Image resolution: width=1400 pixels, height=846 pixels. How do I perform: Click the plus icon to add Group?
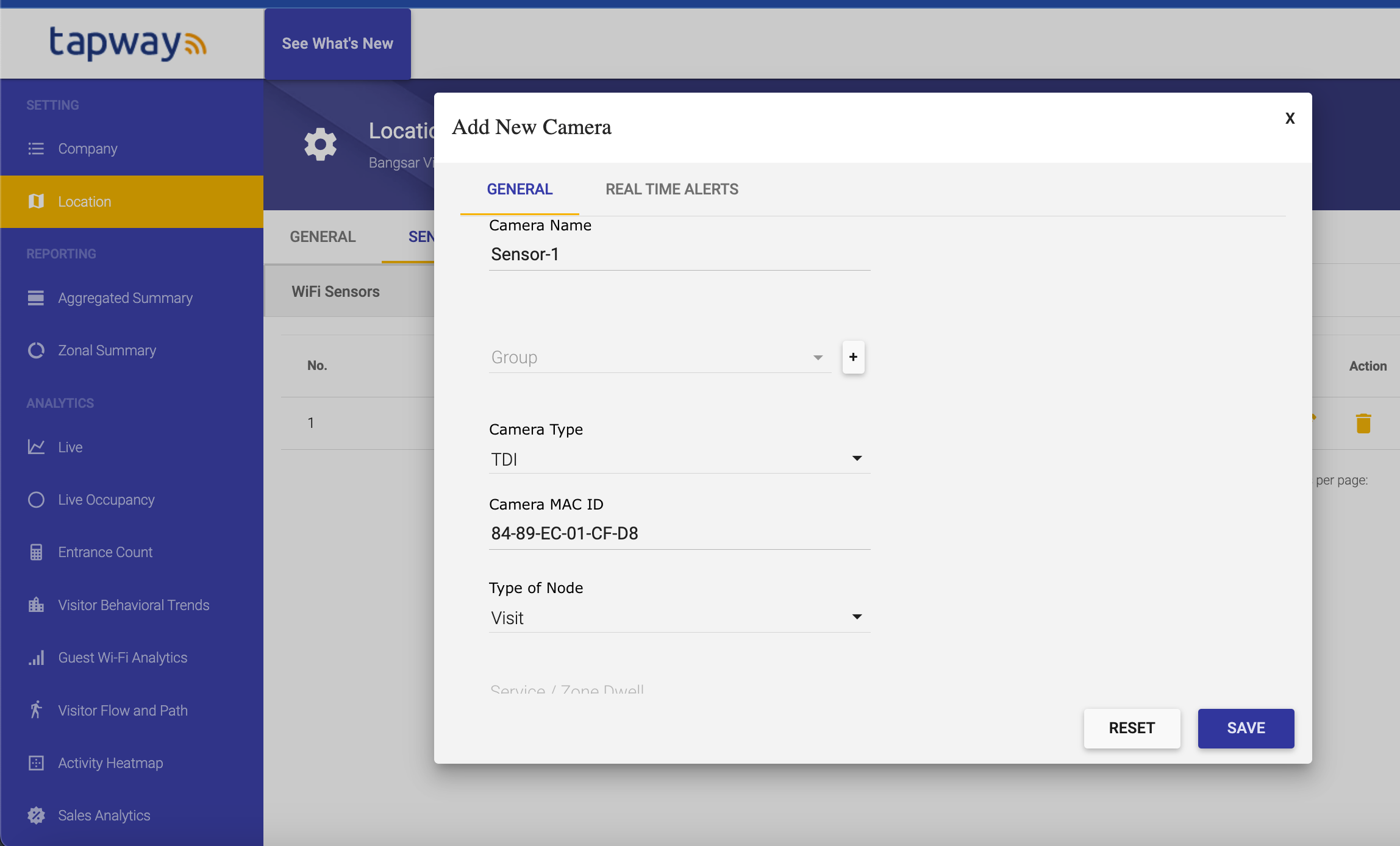[x=853, y=357]
